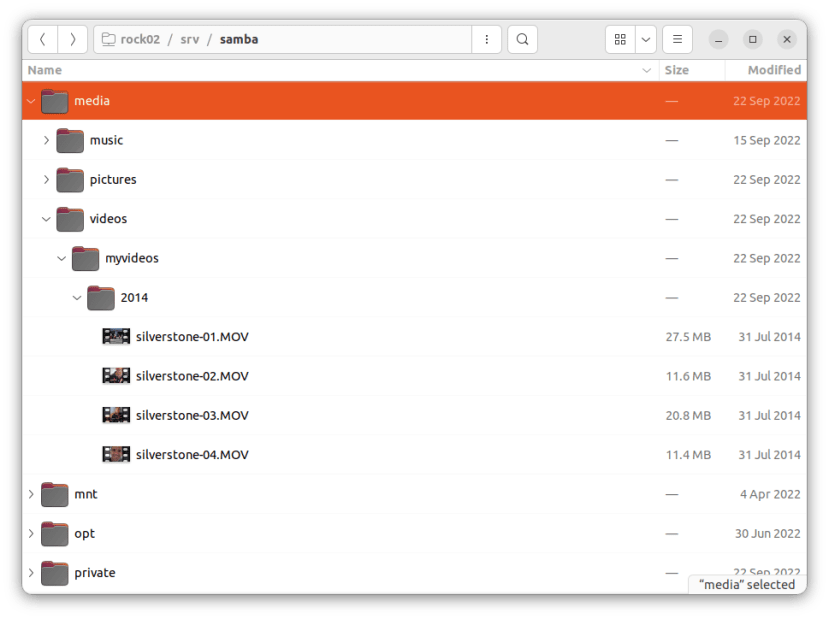Open view options dropdown arrow
Image resolution: width=829 pixels, height=619 pixels.
pos(646,40)
